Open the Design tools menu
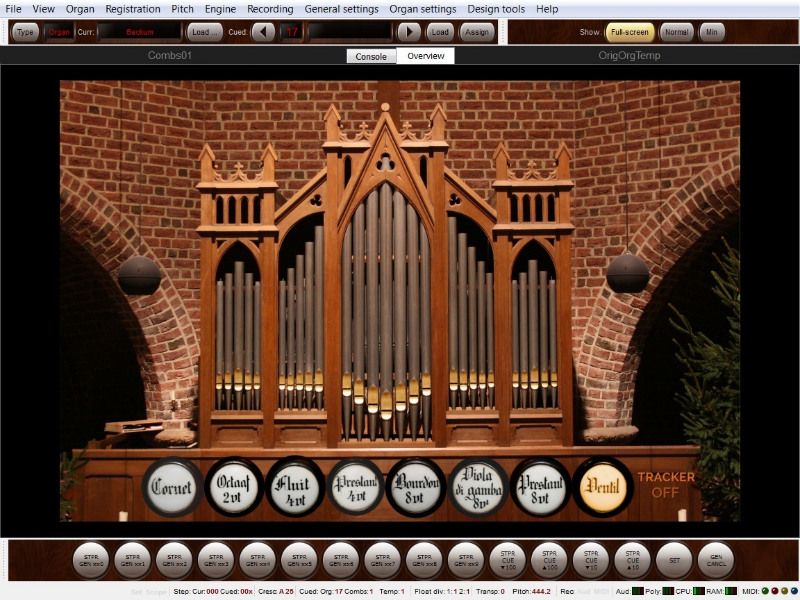 pos(496,9)
